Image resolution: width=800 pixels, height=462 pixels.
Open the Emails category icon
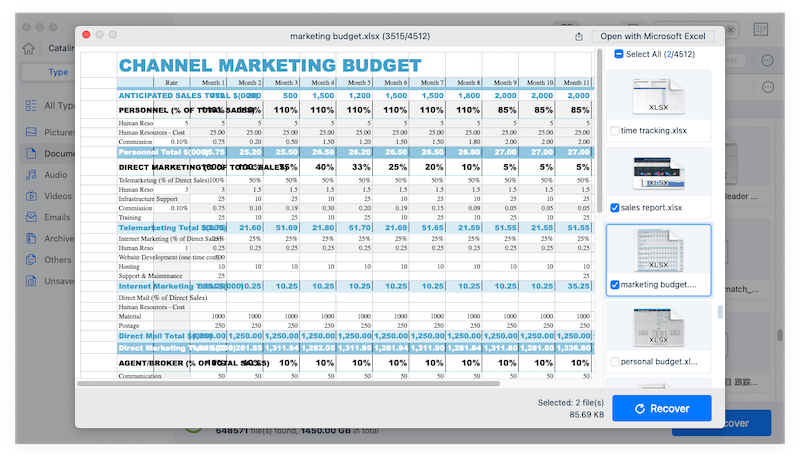pos(31,217)
